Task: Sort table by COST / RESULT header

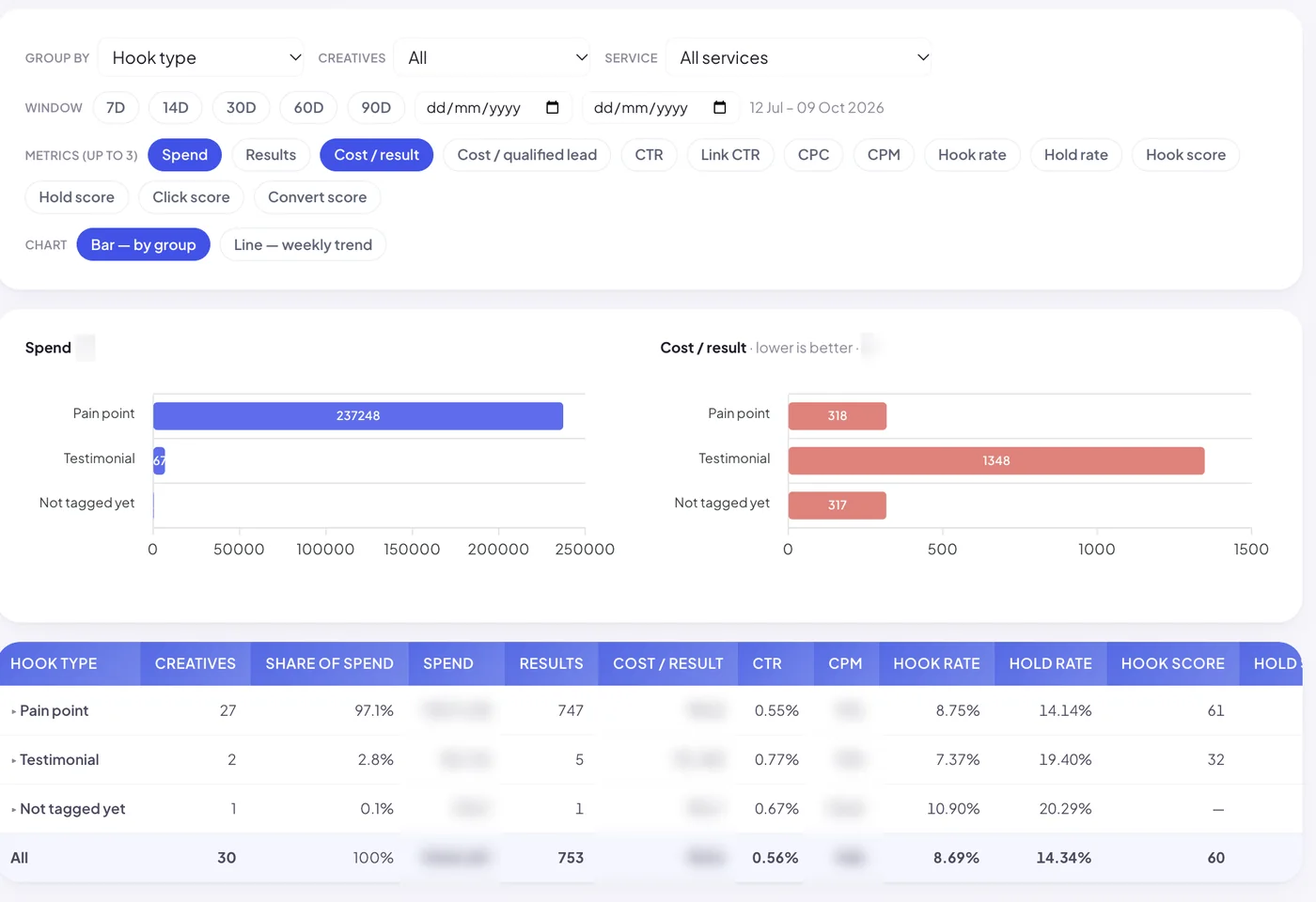Action: point(668,663)
